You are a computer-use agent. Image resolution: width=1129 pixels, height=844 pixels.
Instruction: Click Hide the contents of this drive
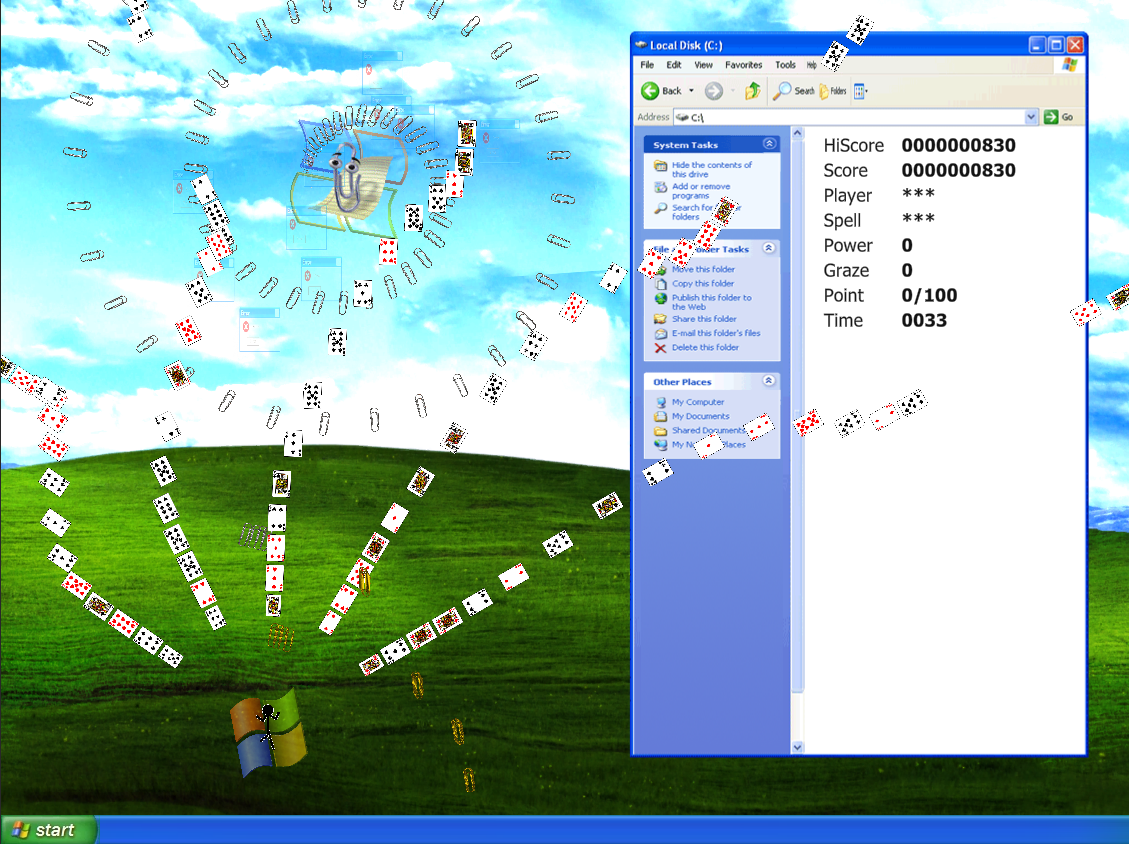coord(711,169)
